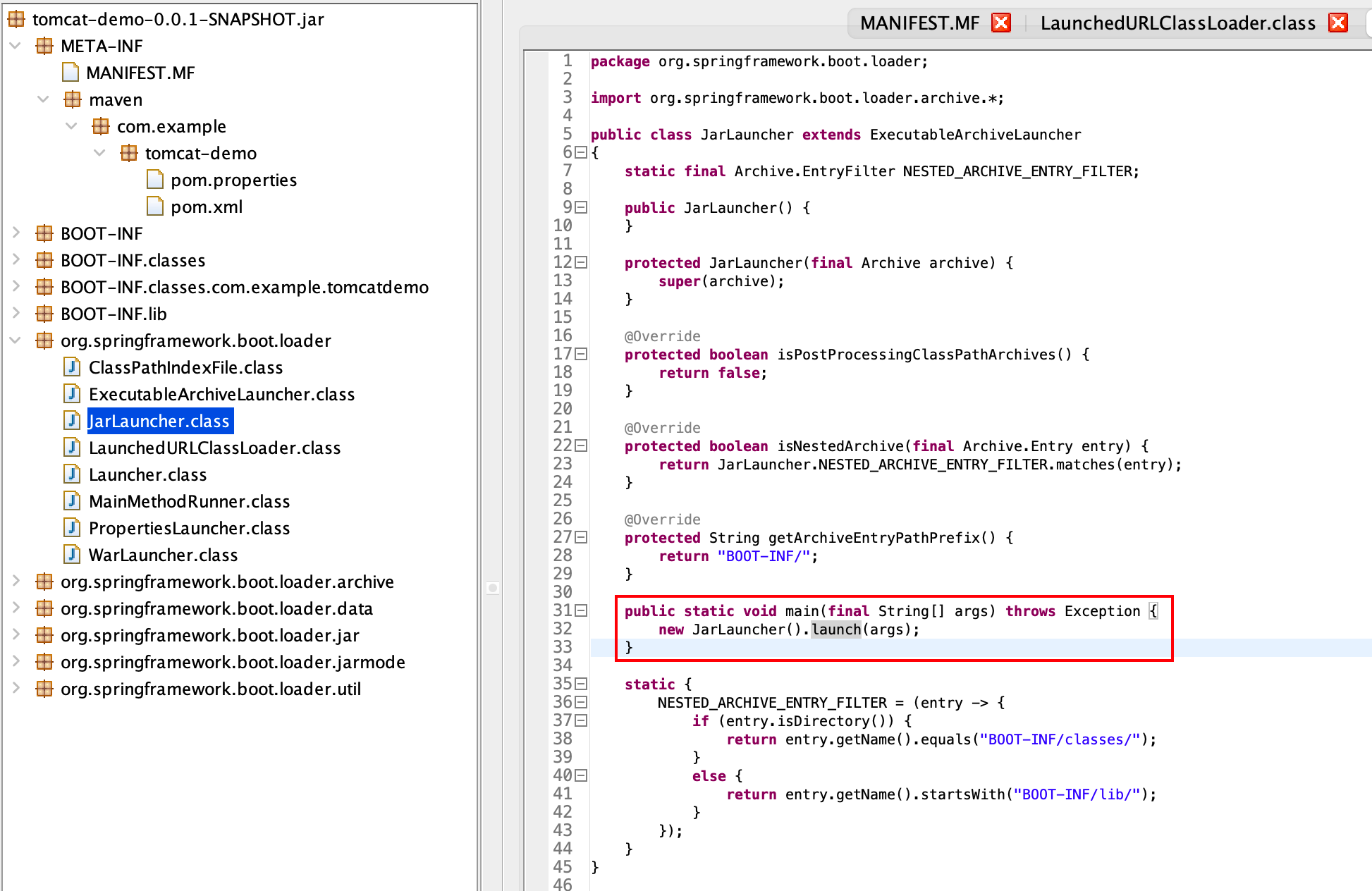
Task: Click the WarLauncher.class Java file icon
Action: (x=72, y=555)
